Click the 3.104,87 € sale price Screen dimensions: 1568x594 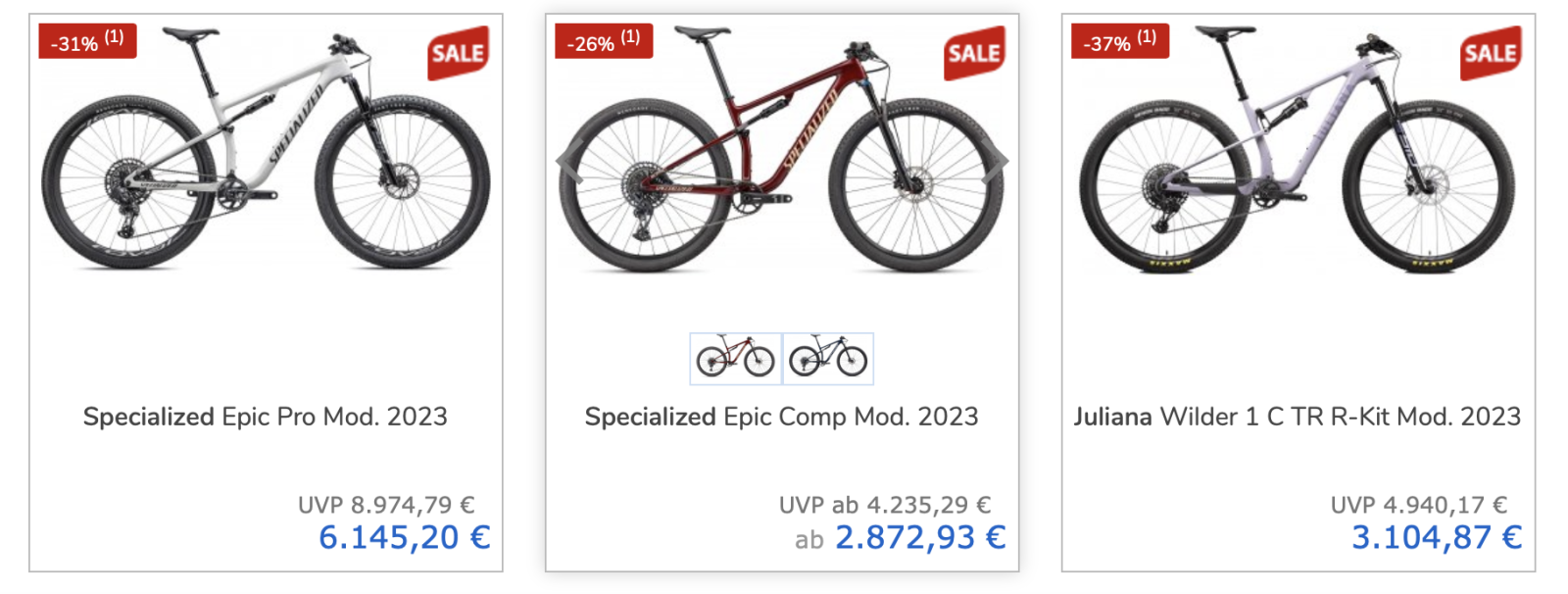1436,537
